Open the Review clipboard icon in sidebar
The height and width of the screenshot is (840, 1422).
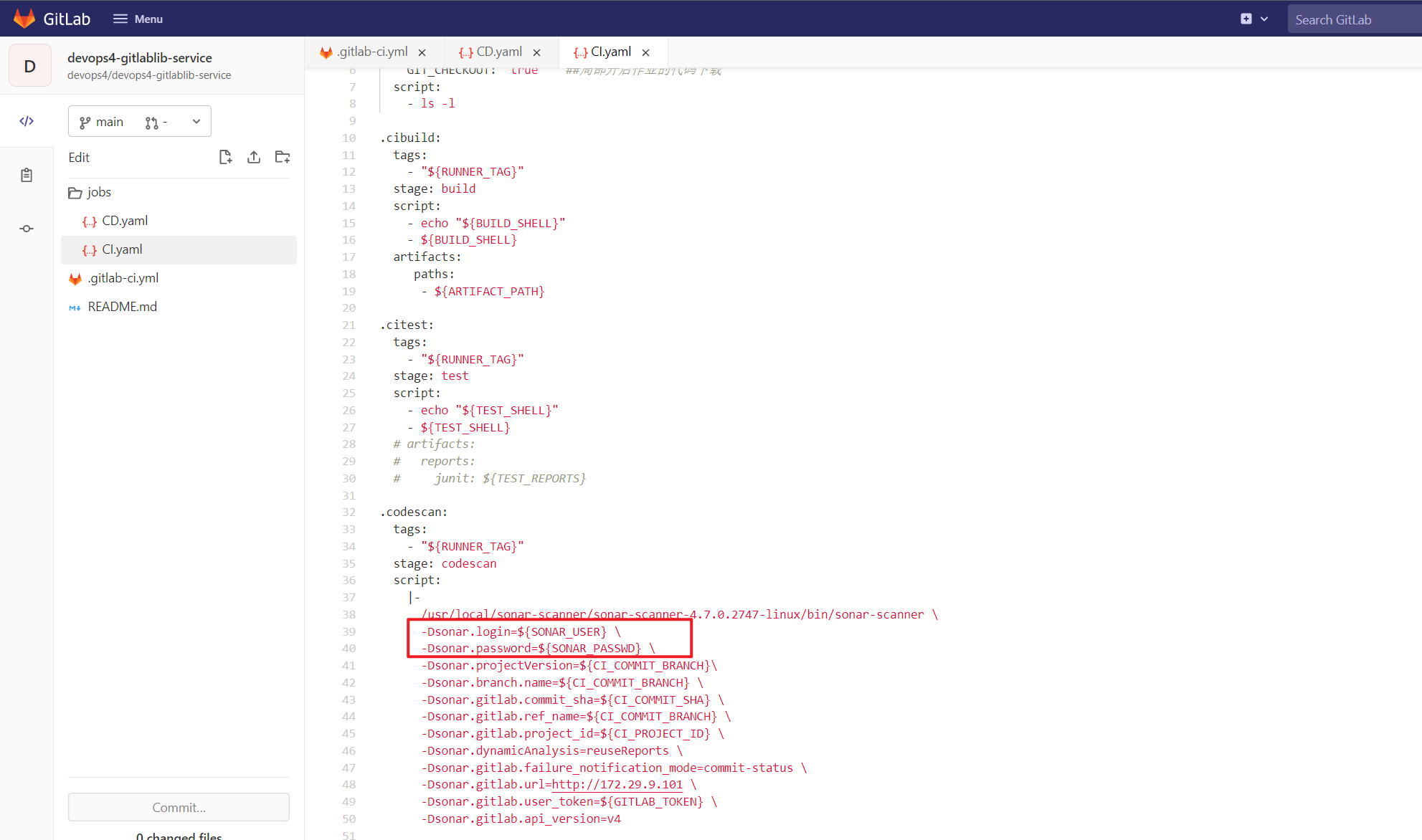pyautogui.click(x=27, y=175)
